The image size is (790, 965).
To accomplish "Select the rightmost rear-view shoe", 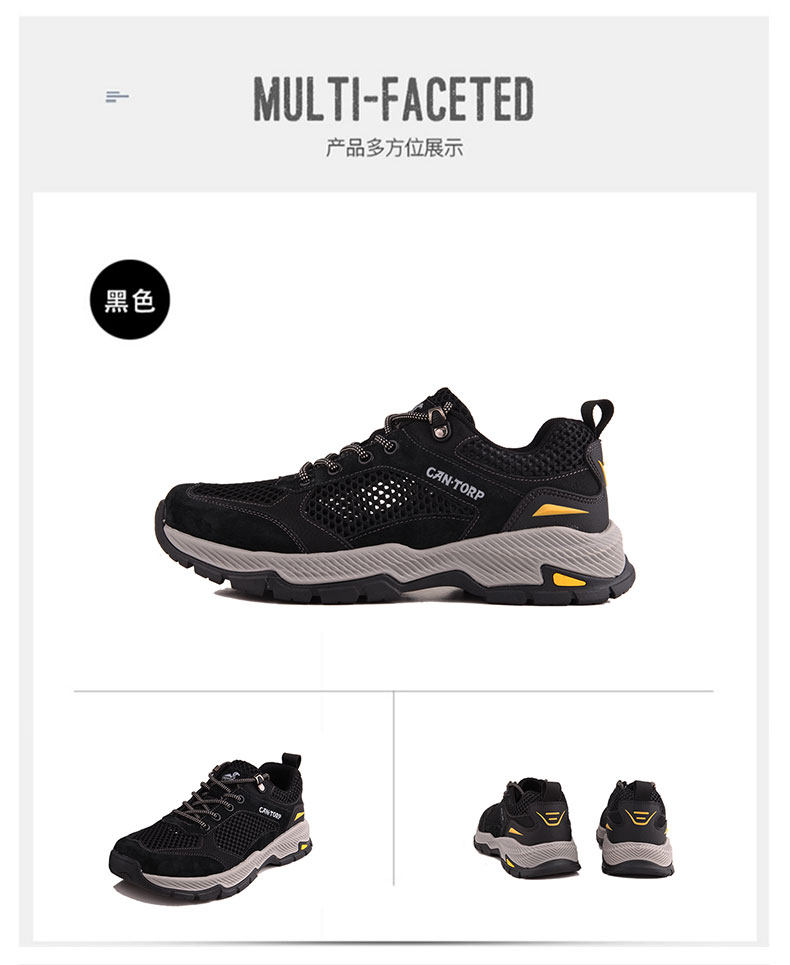I will [635, 828].
